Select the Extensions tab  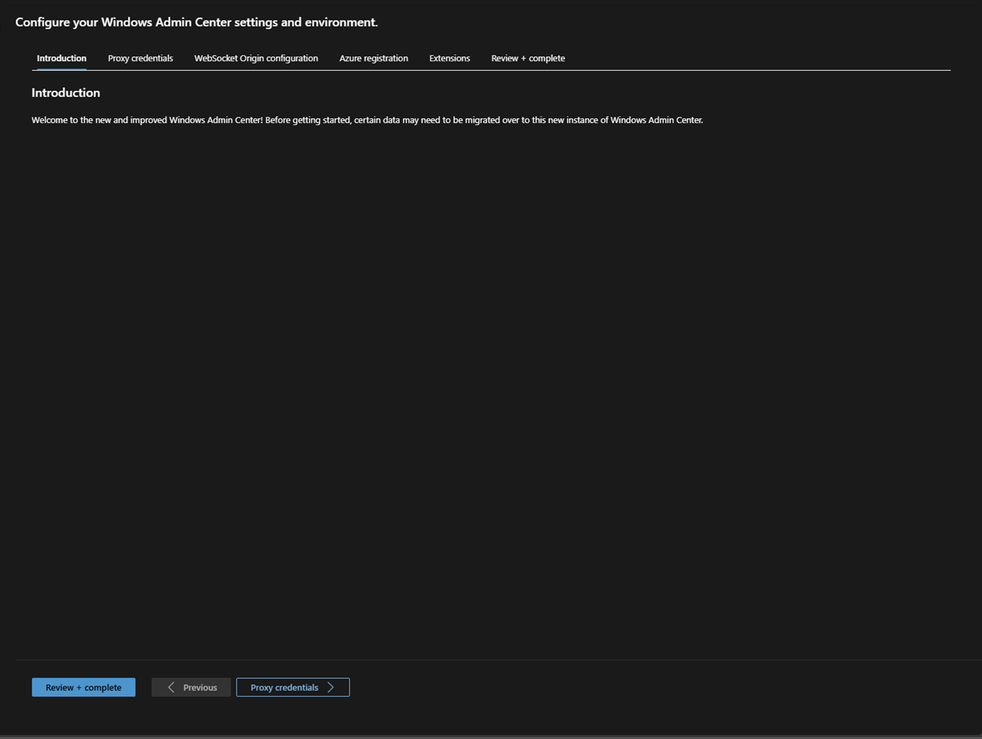tap(450, 58)
